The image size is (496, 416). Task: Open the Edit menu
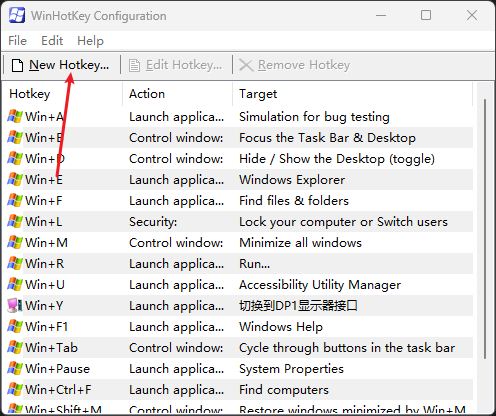pyautogui.click(x=52, y=41)
